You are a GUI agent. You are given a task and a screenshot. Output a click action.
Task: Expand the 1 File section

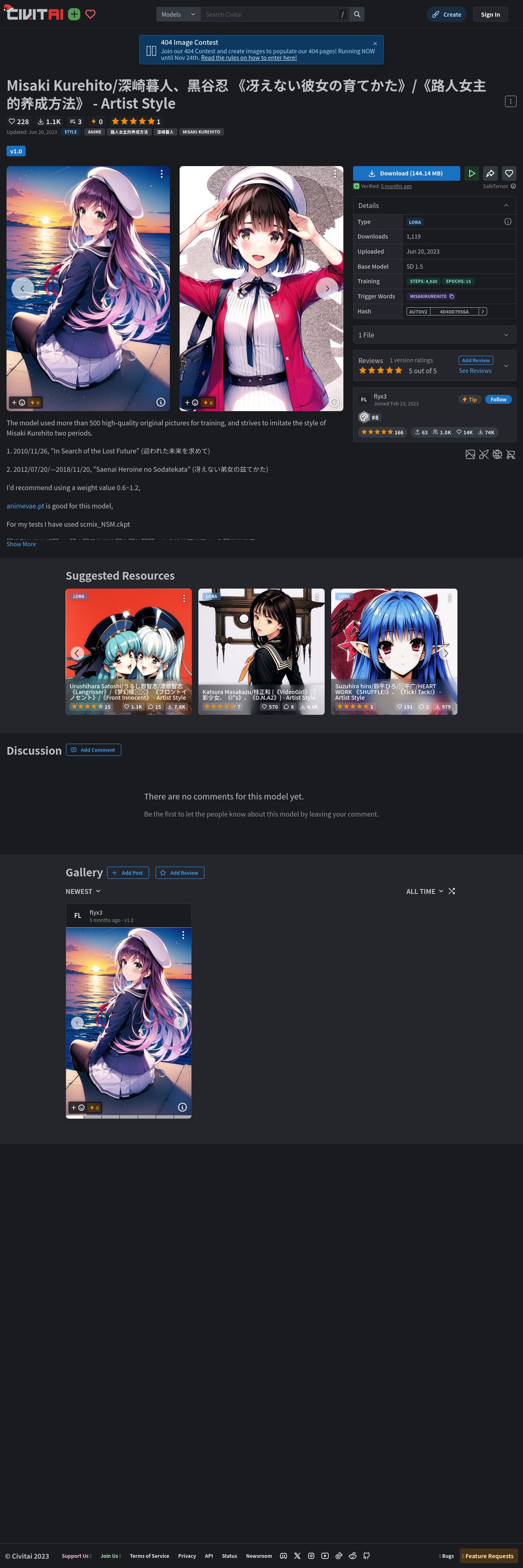(x=435, y=335)
